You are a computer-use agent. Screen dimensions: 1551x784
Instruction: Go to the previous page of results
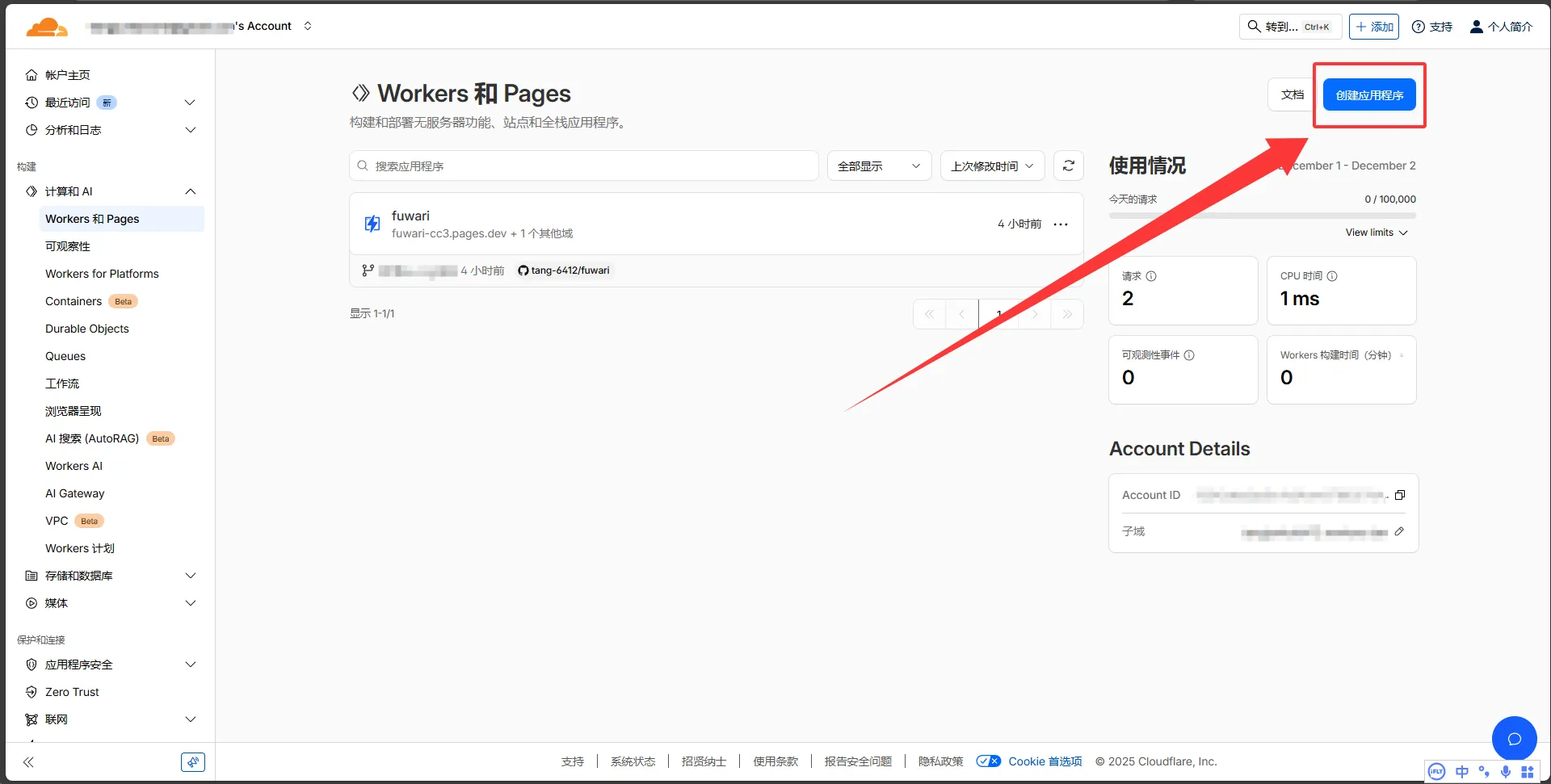[x=962, y=314]
